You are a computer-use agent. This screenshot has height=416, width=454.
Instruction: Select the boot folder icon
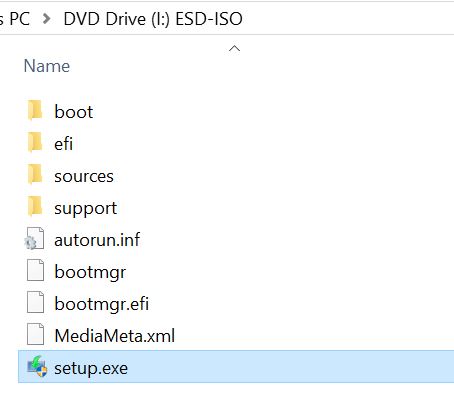(x=35, y=110)
